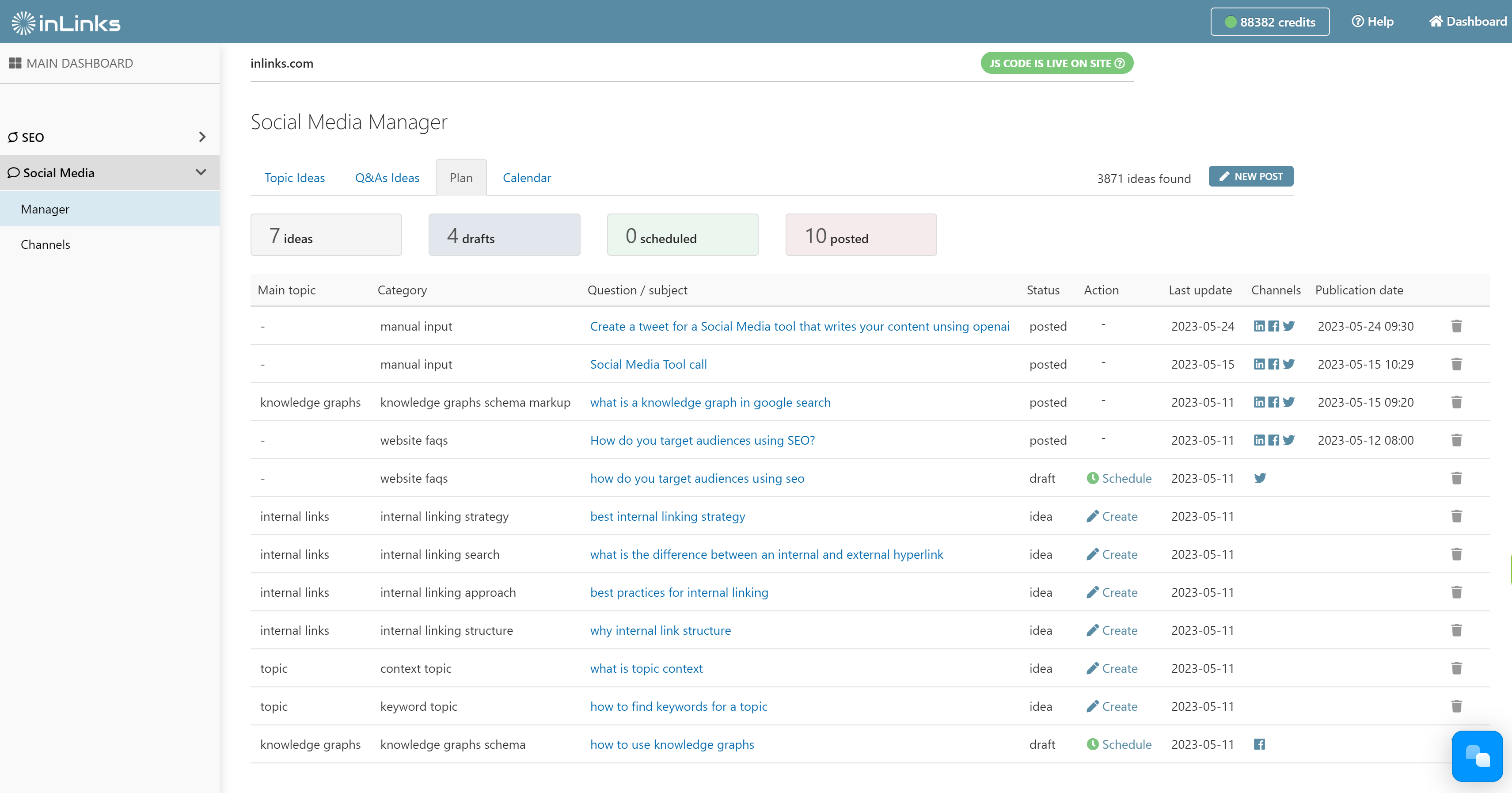Open 'Social Media Tool call' post
The width and height of the screenshot is (1512, 793).
[648, 364]
